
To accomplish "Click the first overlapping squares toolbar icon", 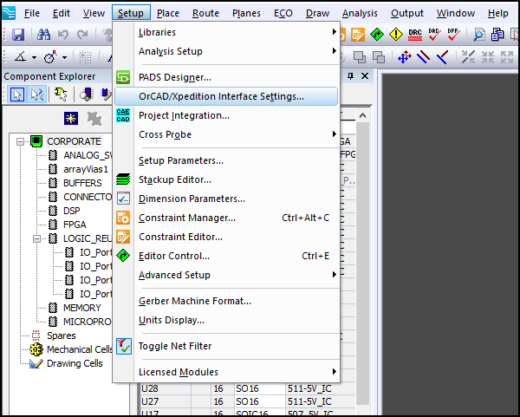I will pyautogui.click(x=359, y=57).
